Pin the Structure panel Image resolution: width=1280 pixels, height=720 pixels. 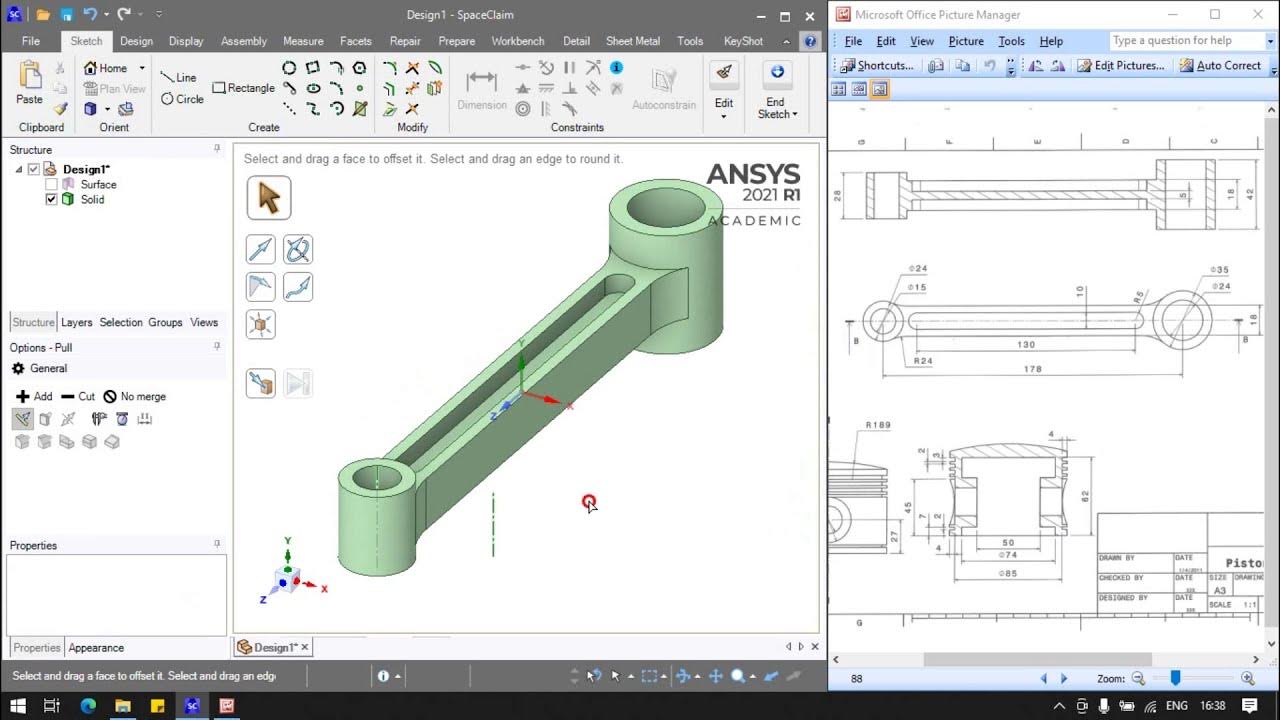click(217, 149)
